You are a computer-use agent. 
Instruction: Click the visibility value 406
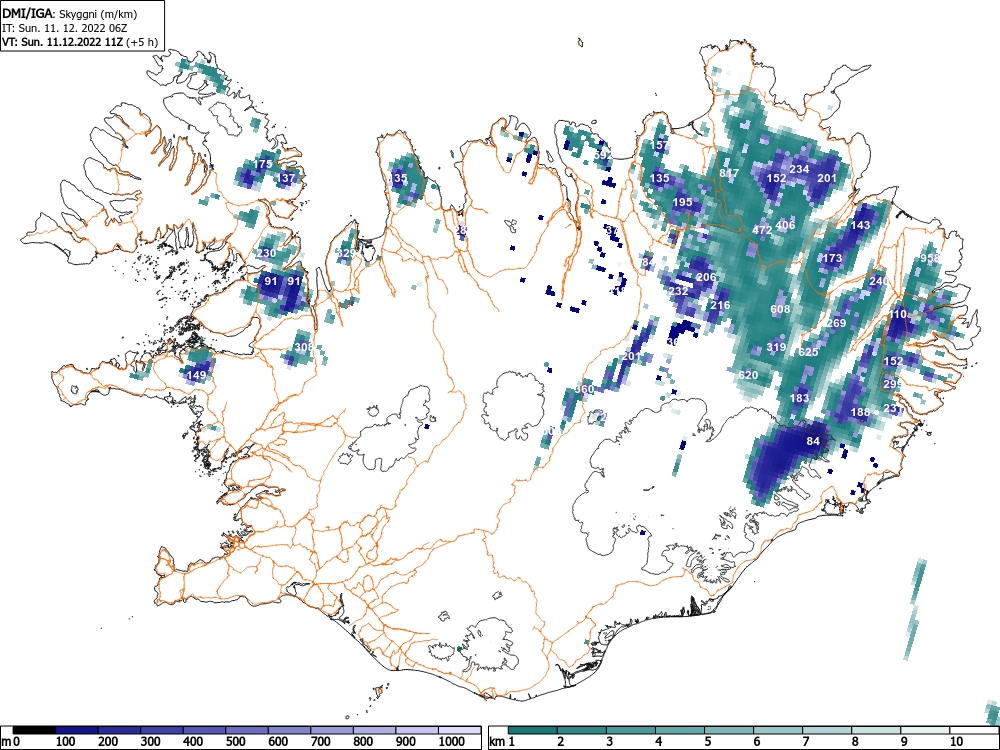click(786, 224)
